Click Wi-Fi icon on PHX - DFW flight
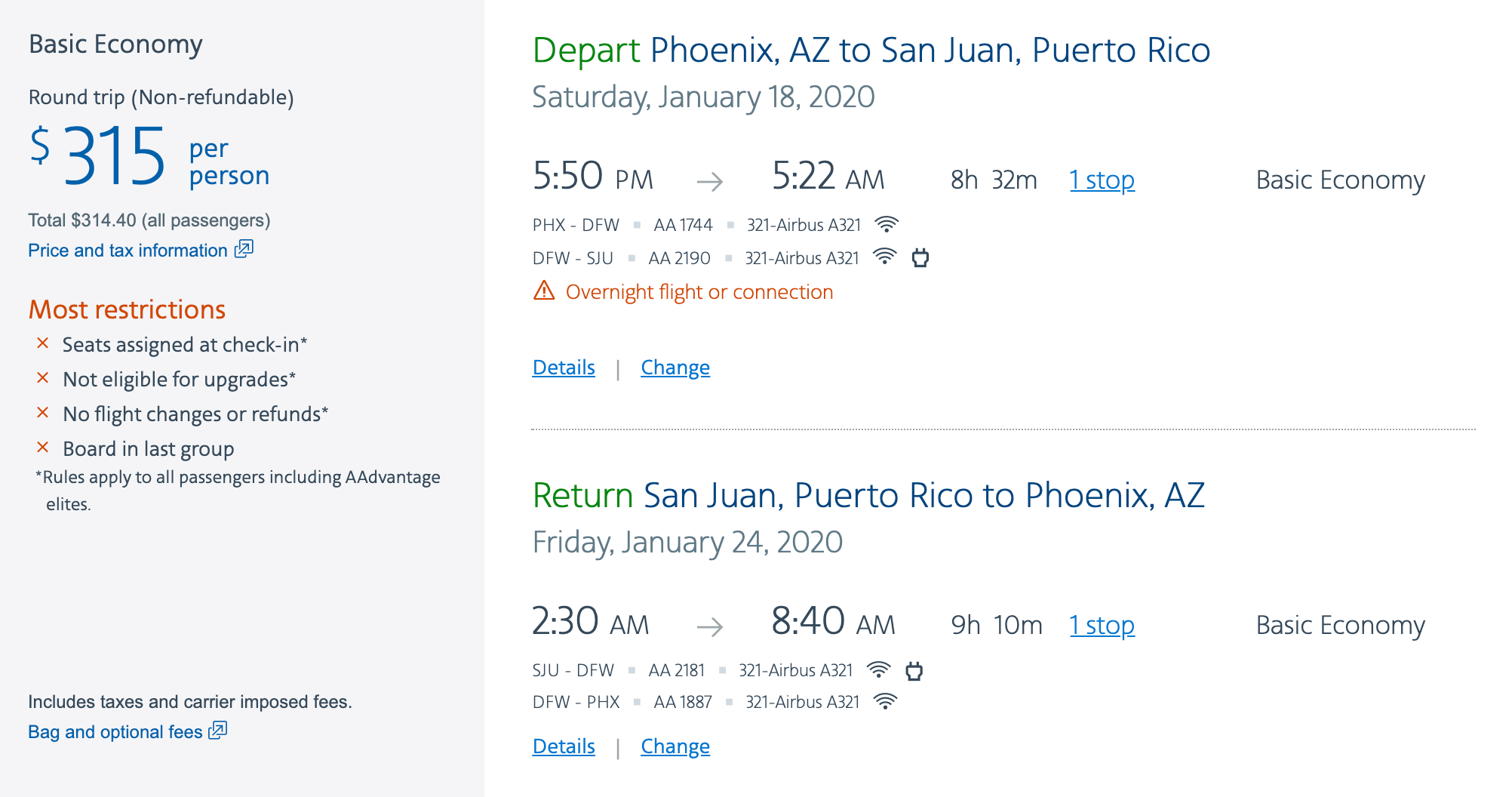This screenshot has height=797, width=1512. tap(887, 224)
